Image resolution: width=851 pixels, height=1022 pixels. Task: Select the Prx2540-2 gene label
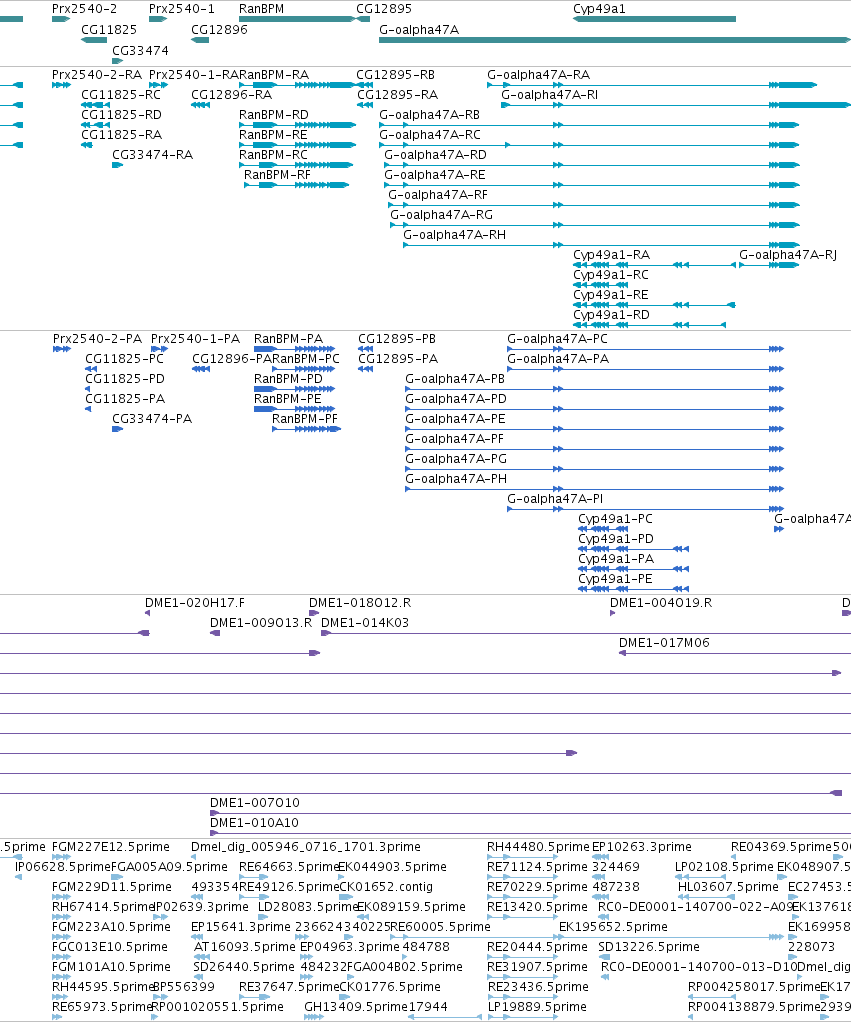tap(85, 9)
